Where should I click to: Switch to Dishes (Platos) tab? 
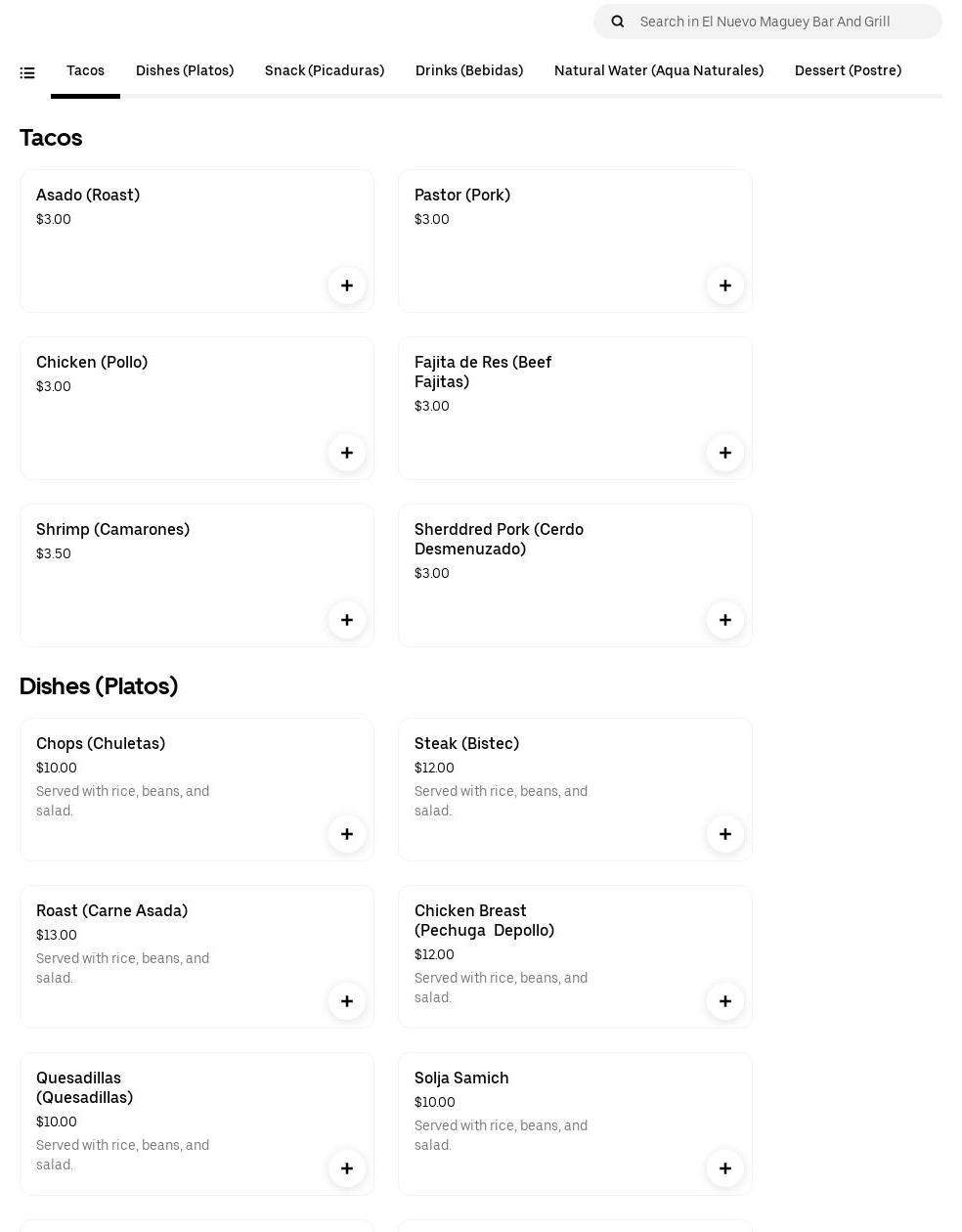pyautogui.click(x=185, y=70)
